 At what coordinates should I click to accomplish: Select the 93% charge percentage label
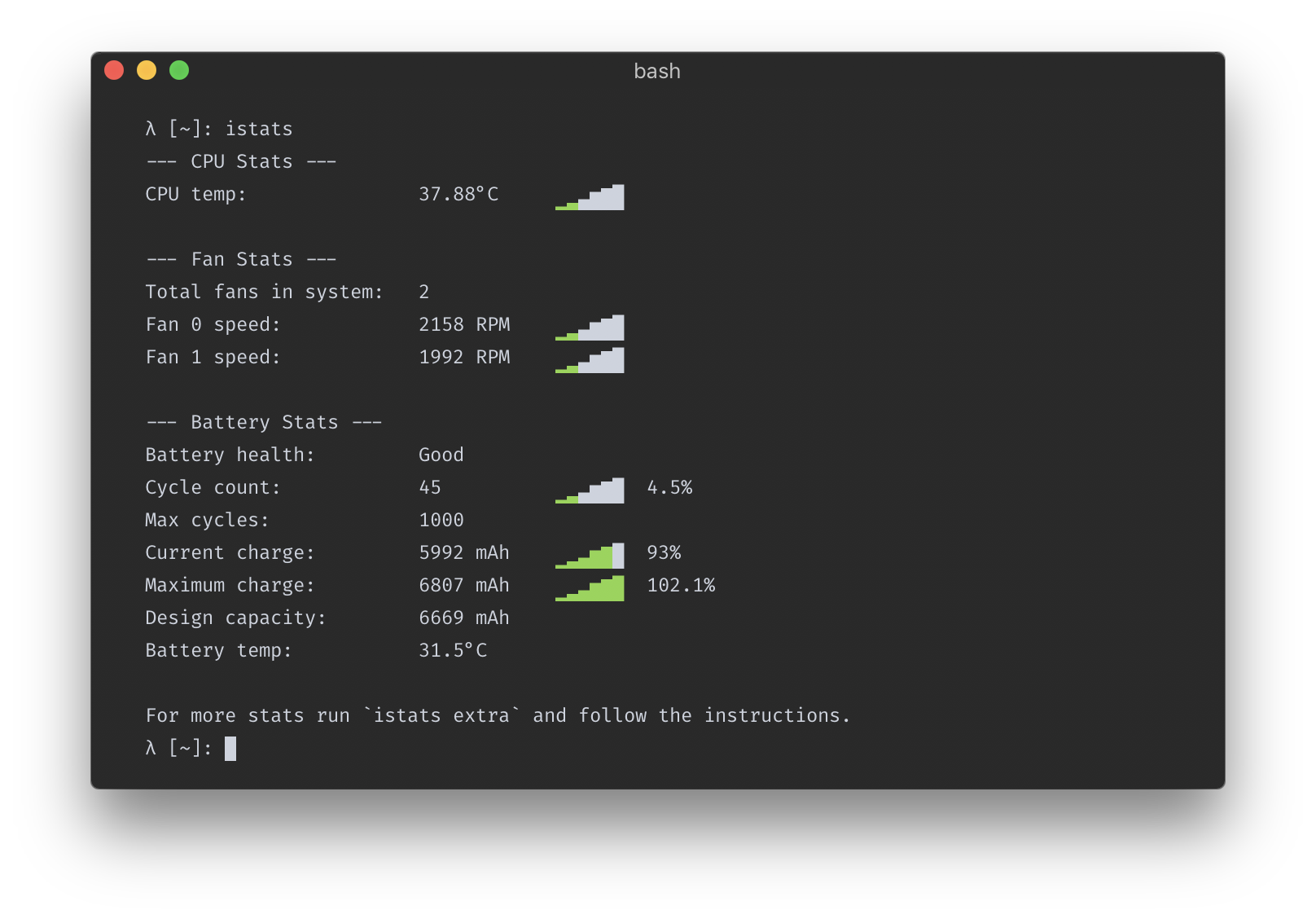[664, 552]
